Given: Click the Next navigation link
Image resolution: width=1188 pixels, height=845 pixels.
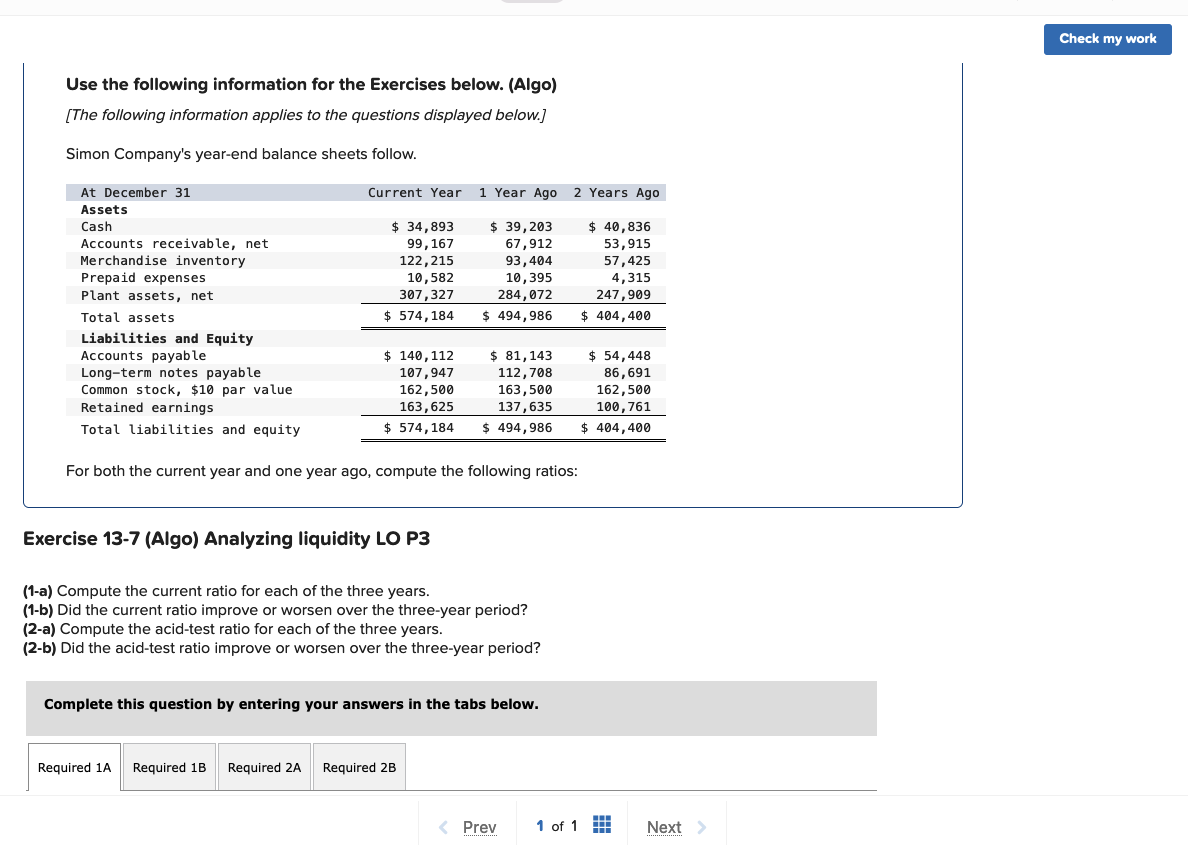Looking at the screenshot, I should [x=664, y=827].
